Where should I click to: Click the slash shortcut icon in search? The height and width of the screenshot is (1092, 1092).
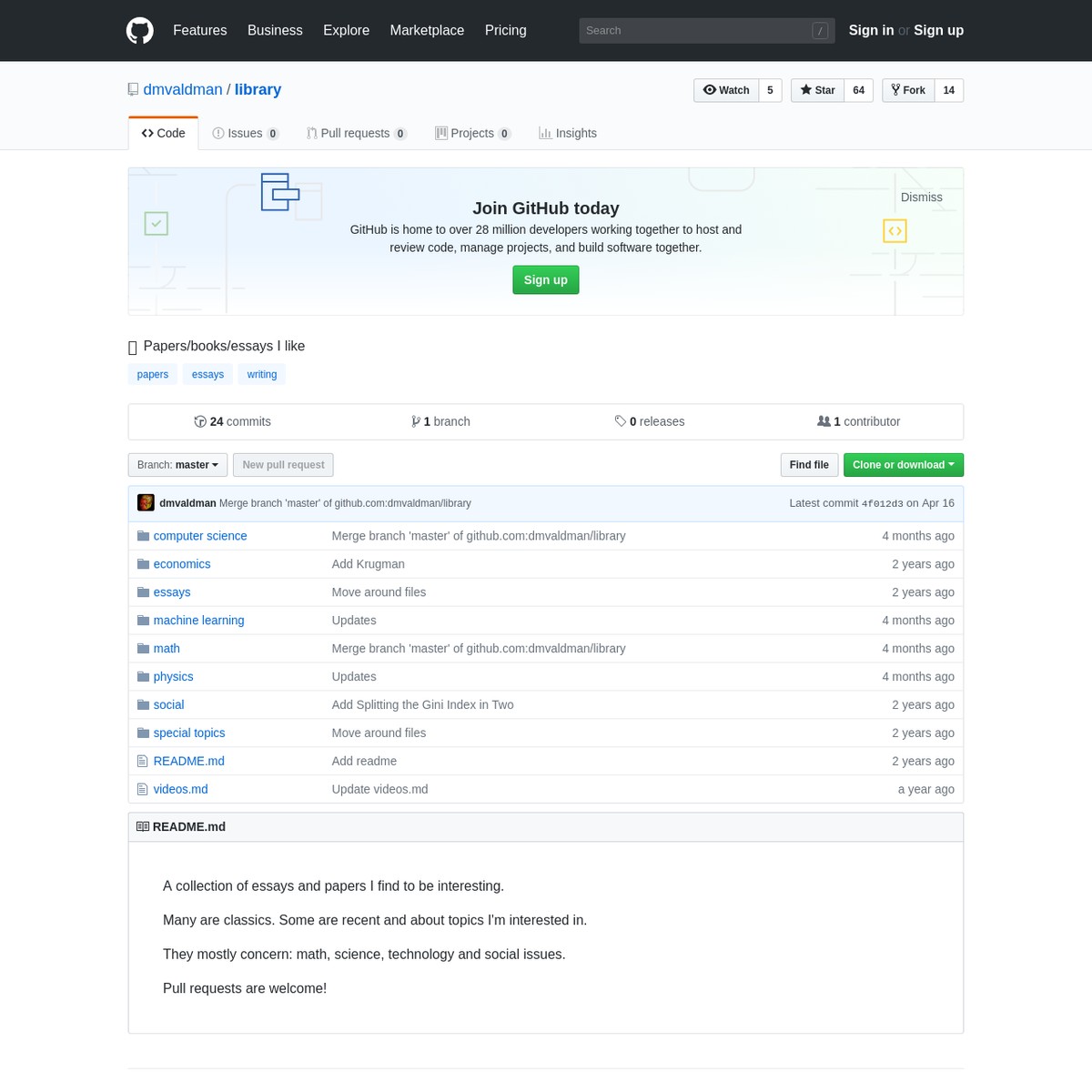pyautogui.click(x=820, y=31)
